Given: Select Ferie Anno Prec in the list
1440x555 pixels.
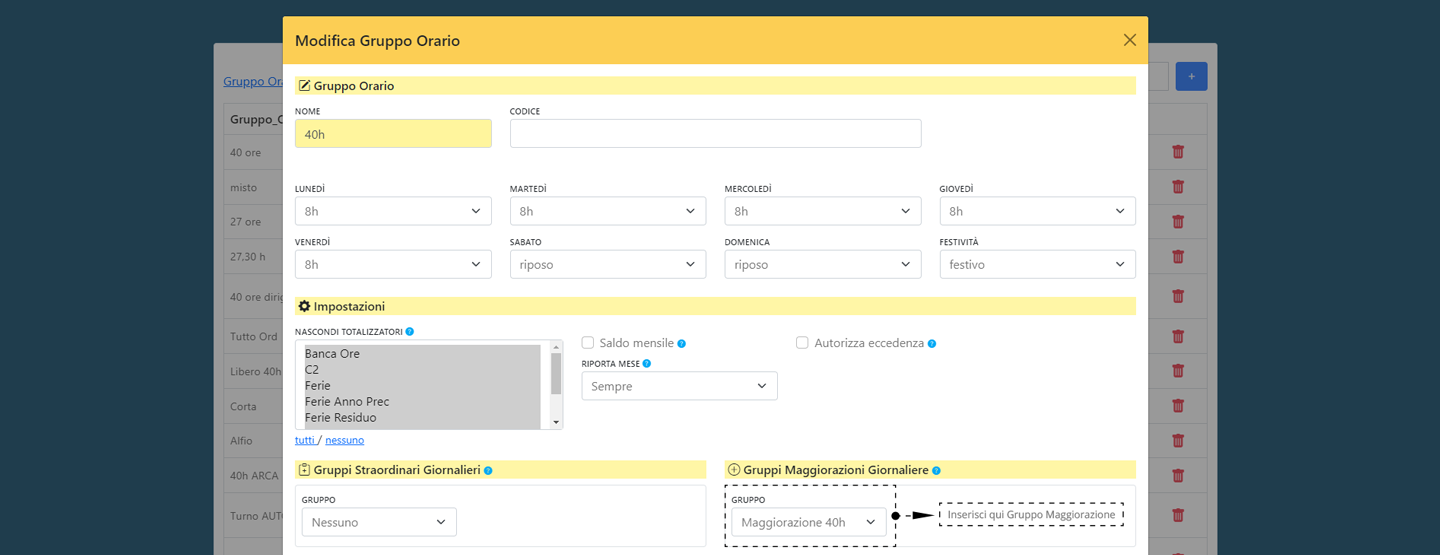Looking at the screenshot, I should click(422, 402).
